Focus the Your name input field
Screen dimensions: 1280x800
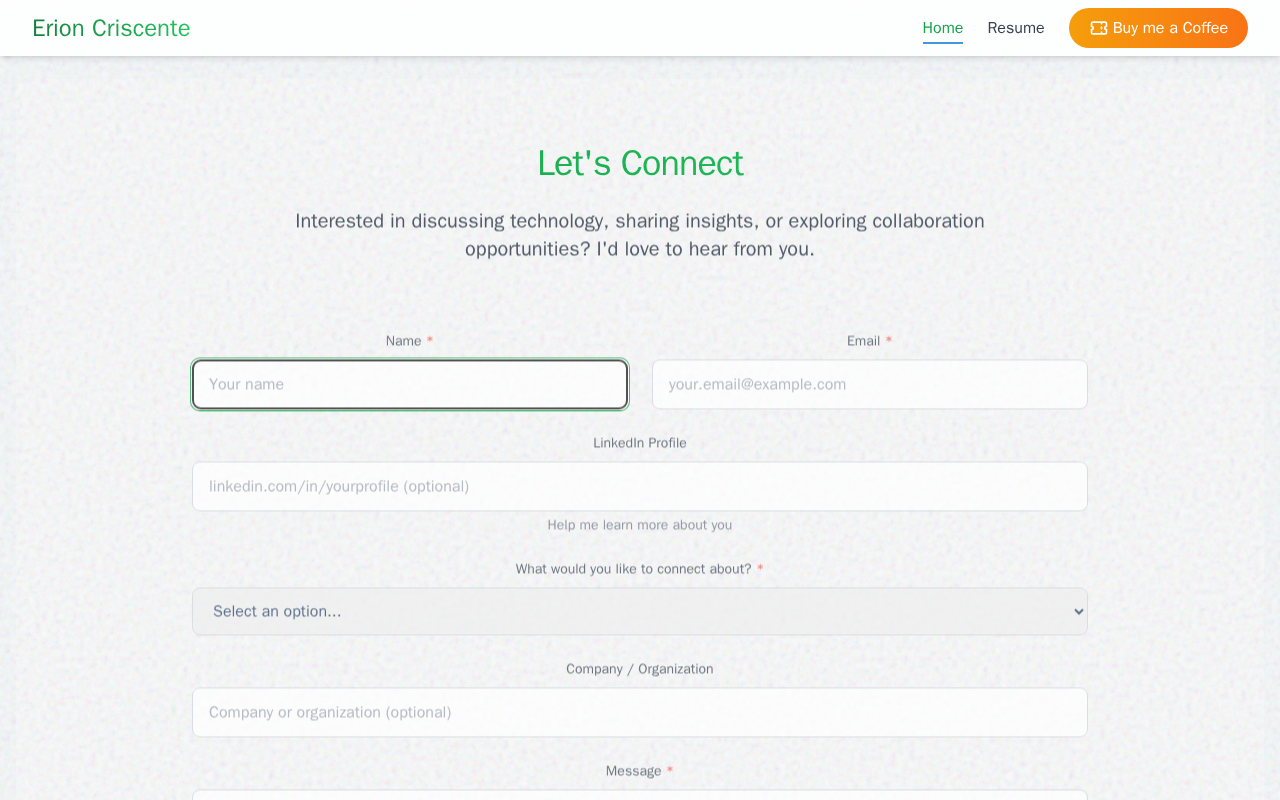[410, 384]
